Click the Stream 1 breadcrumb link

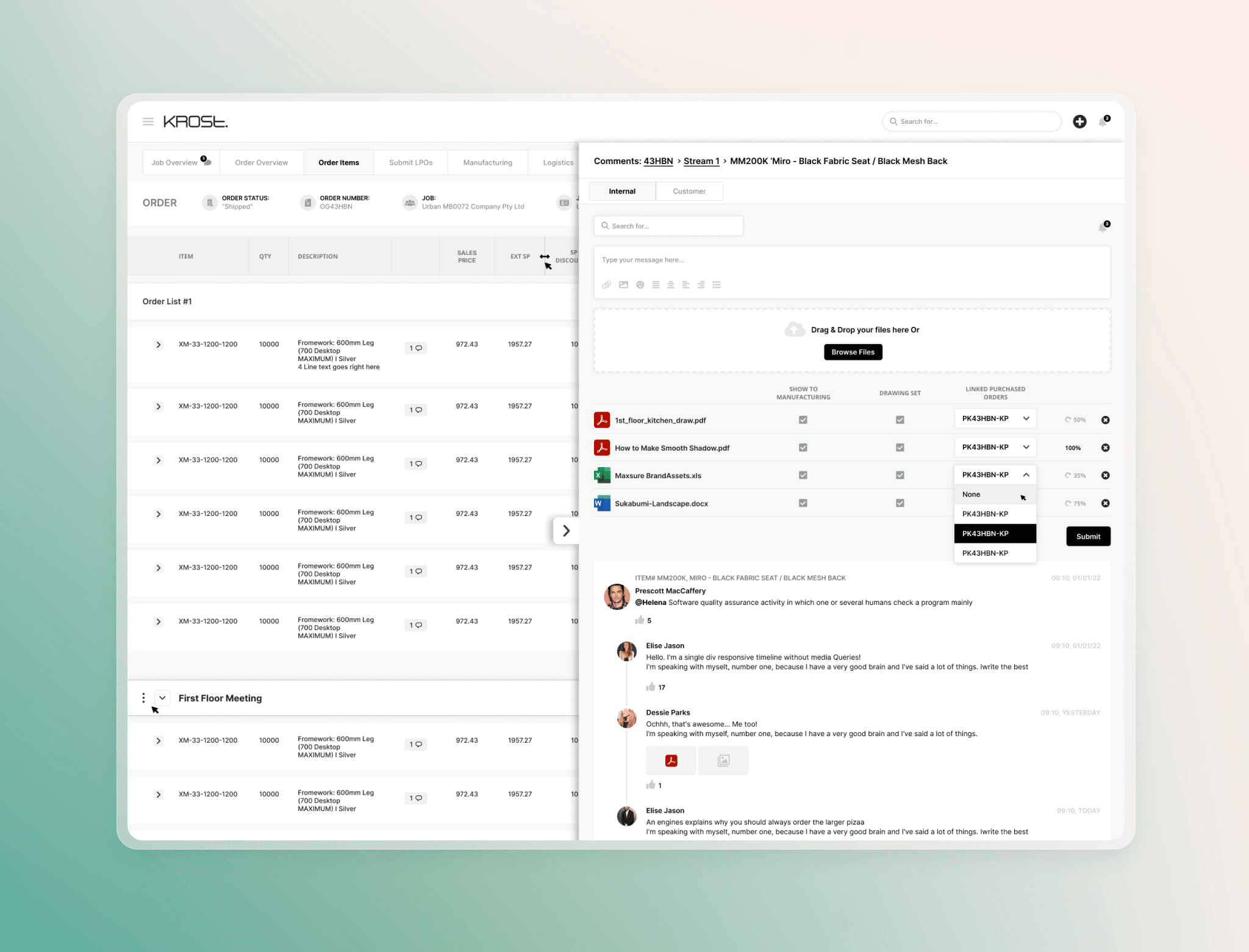(701, 161)
